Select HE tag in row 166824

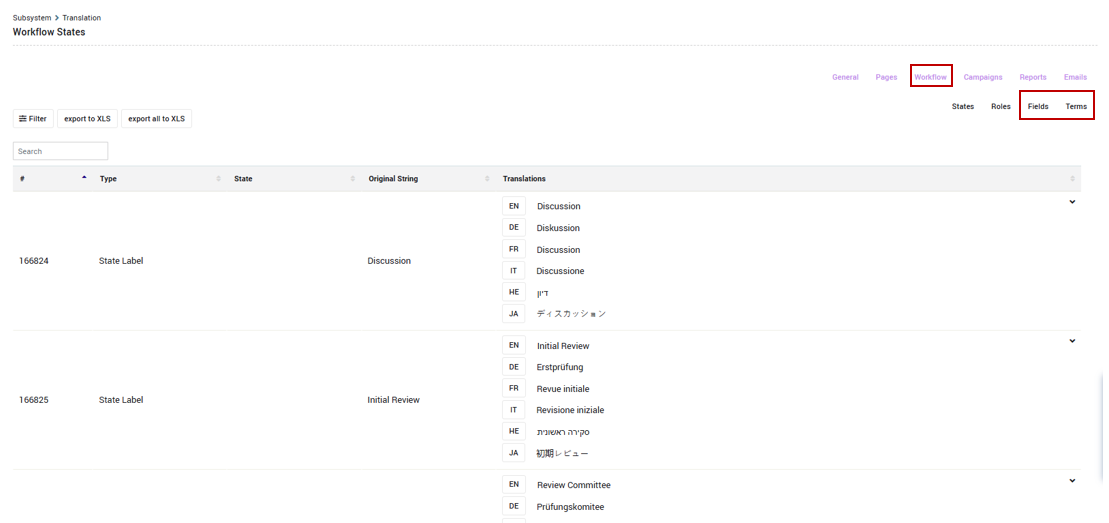(x=514, y=292)
